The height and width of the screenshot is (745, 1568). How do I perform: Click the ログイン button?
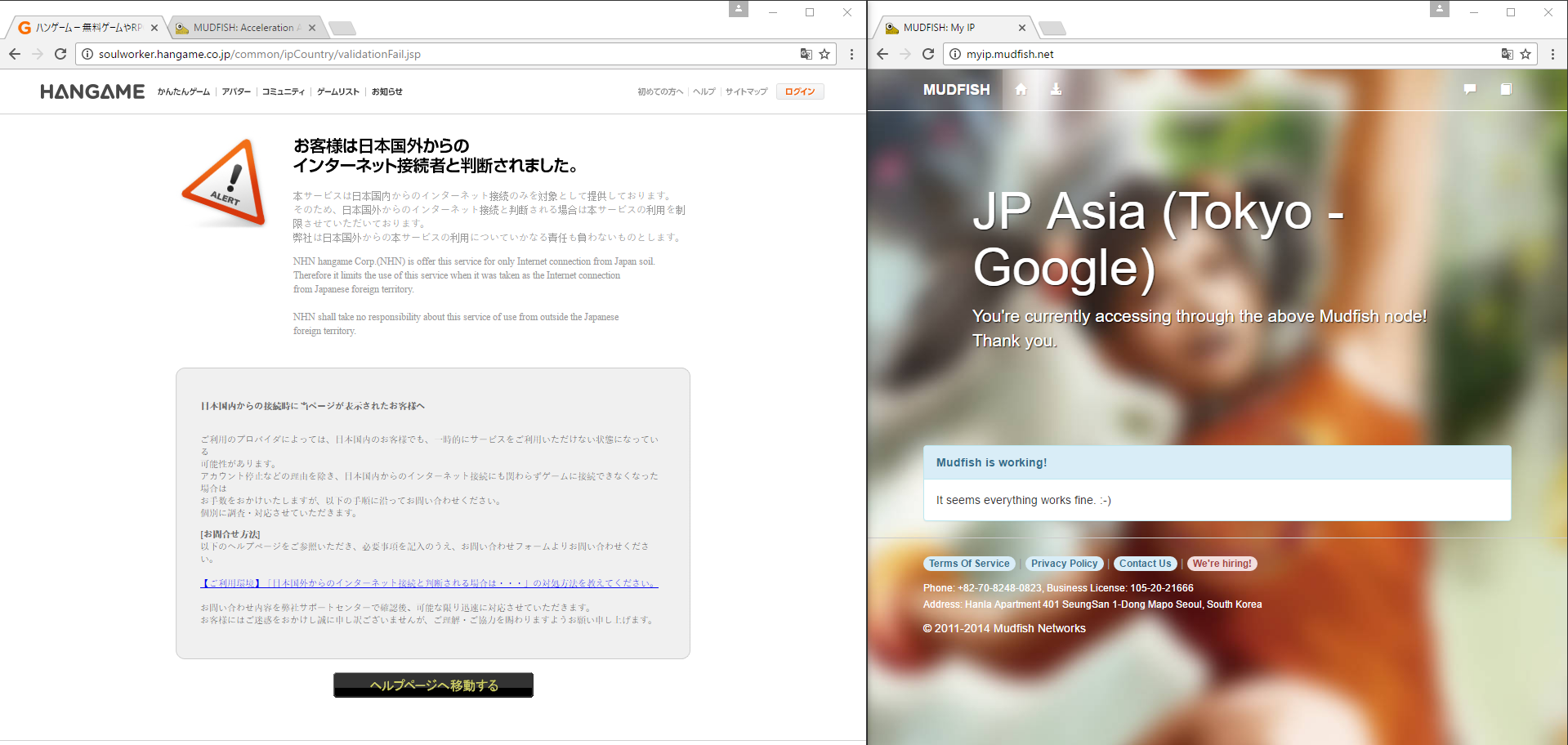click(800, 91)
